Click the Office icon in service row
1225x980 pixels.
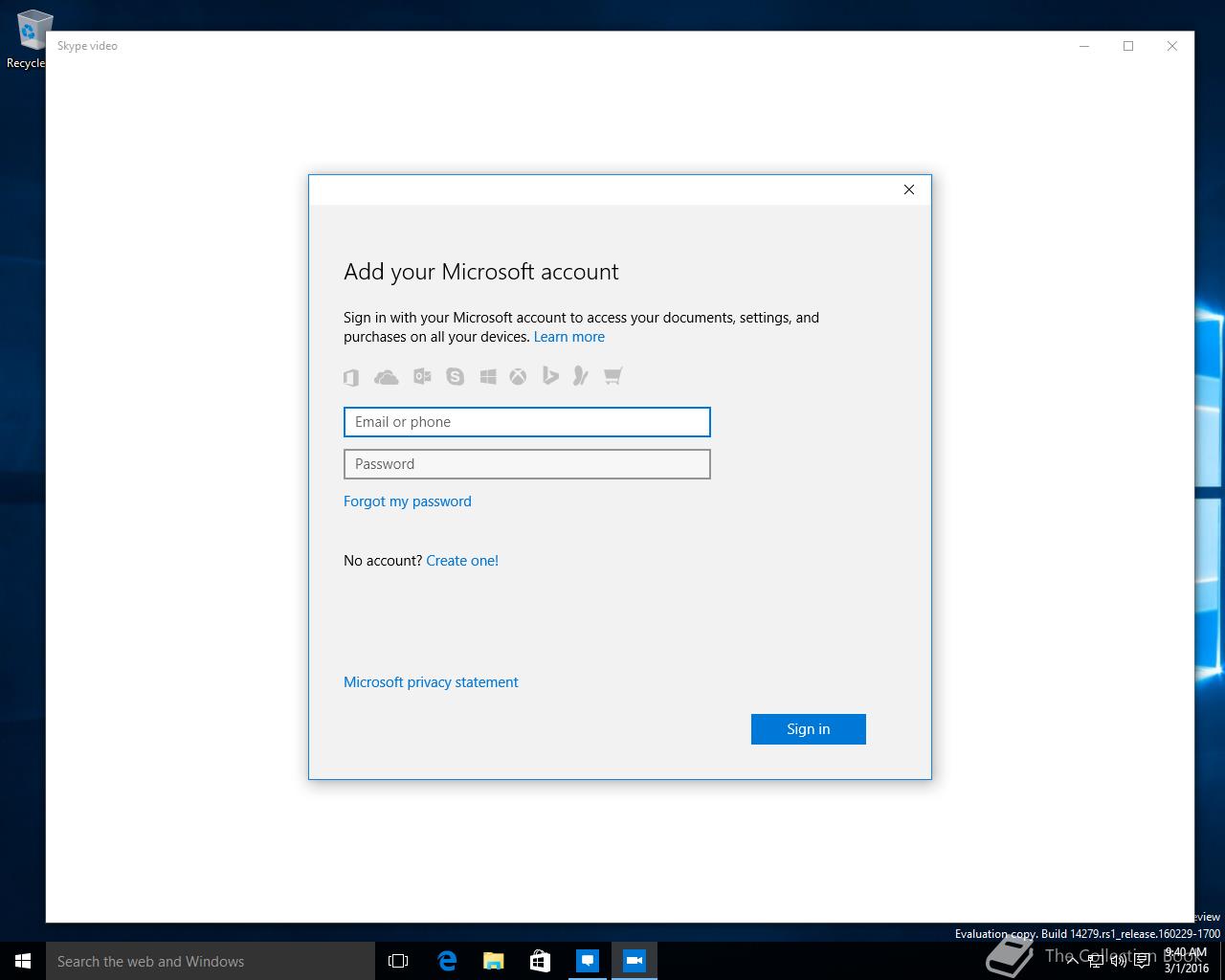(351, 377)
